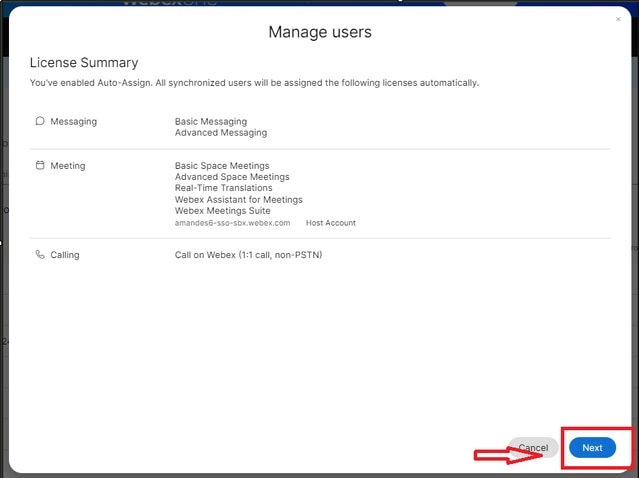Click the Manage users title
Screen dimensions: 639x478
click(320, 32)
